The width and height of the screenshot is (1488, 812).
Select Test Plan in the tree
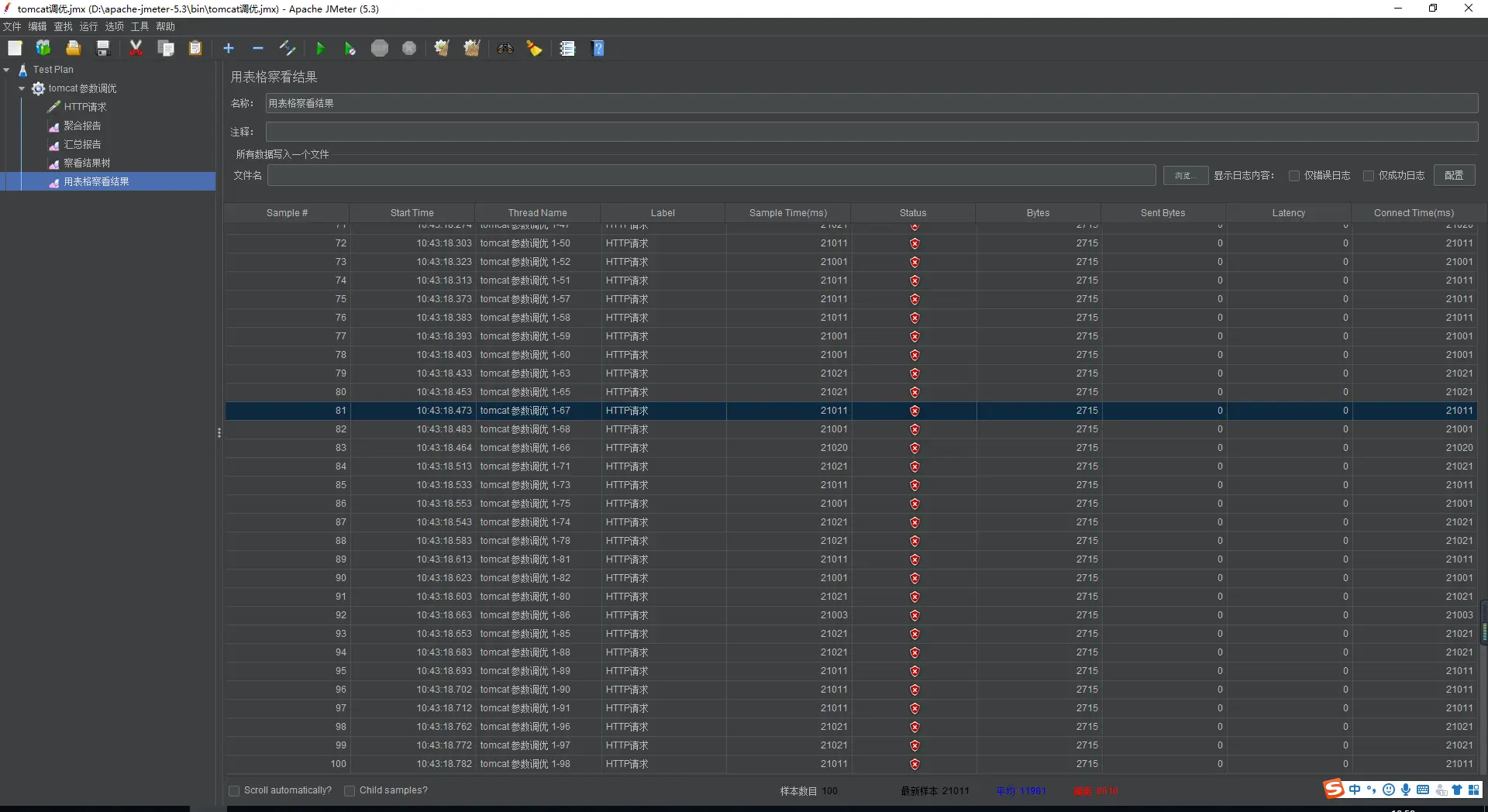click(53, 70)
